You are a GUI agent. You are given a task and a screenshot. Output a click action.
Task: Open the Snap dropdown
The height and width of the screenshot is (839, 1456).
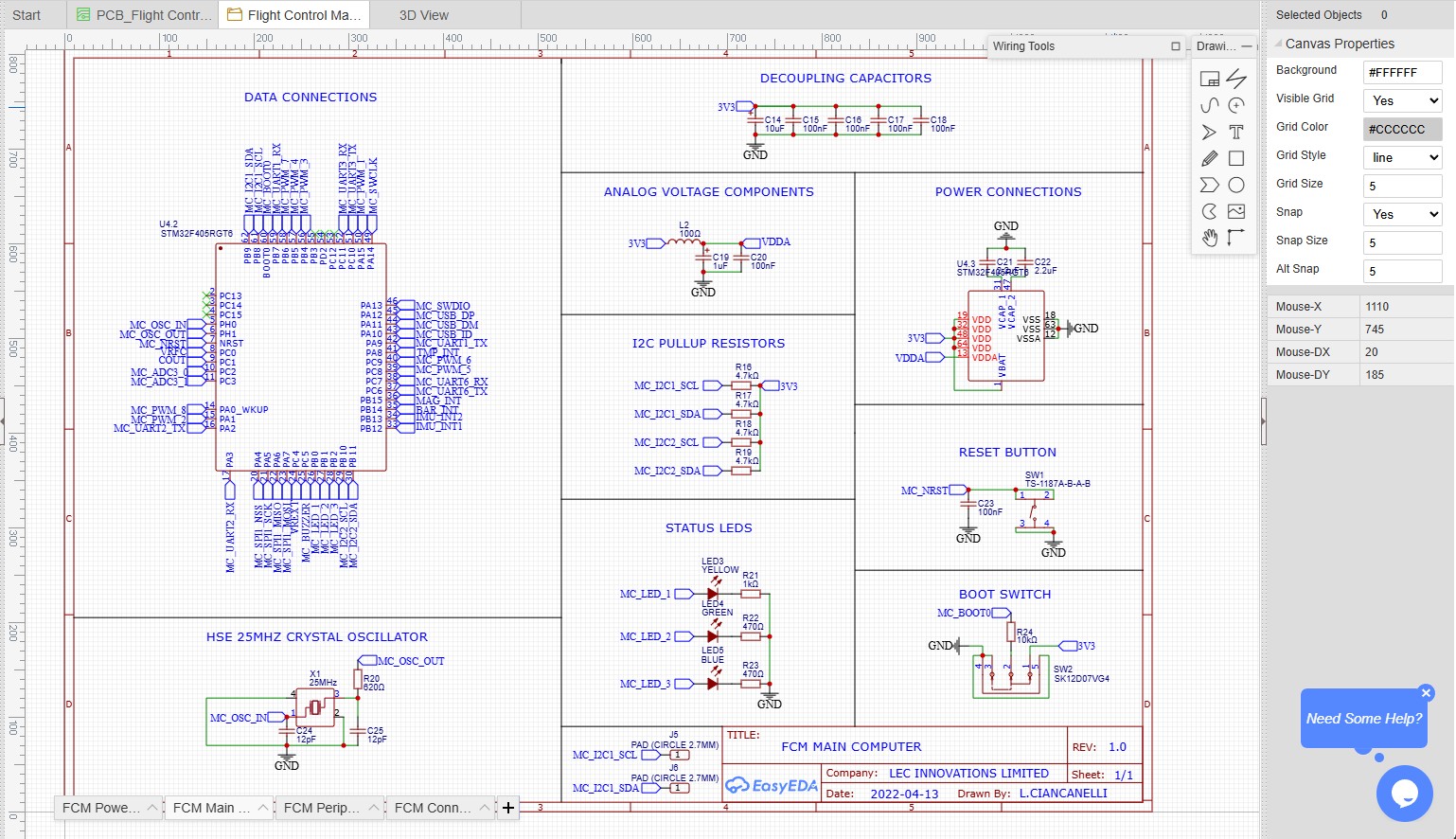[x=1402, y=214]
